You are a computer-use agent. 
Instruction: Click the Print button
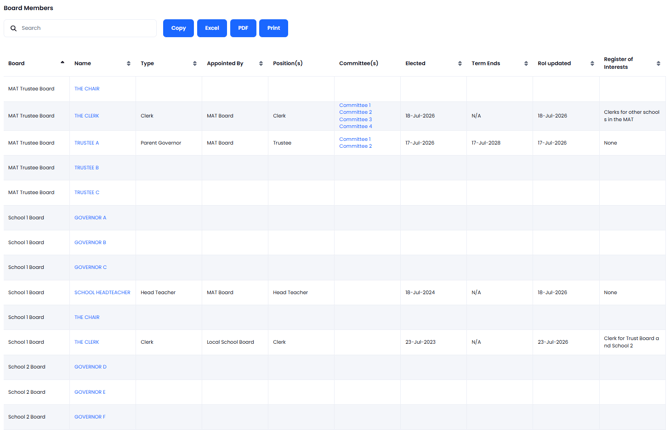(273, 28)
